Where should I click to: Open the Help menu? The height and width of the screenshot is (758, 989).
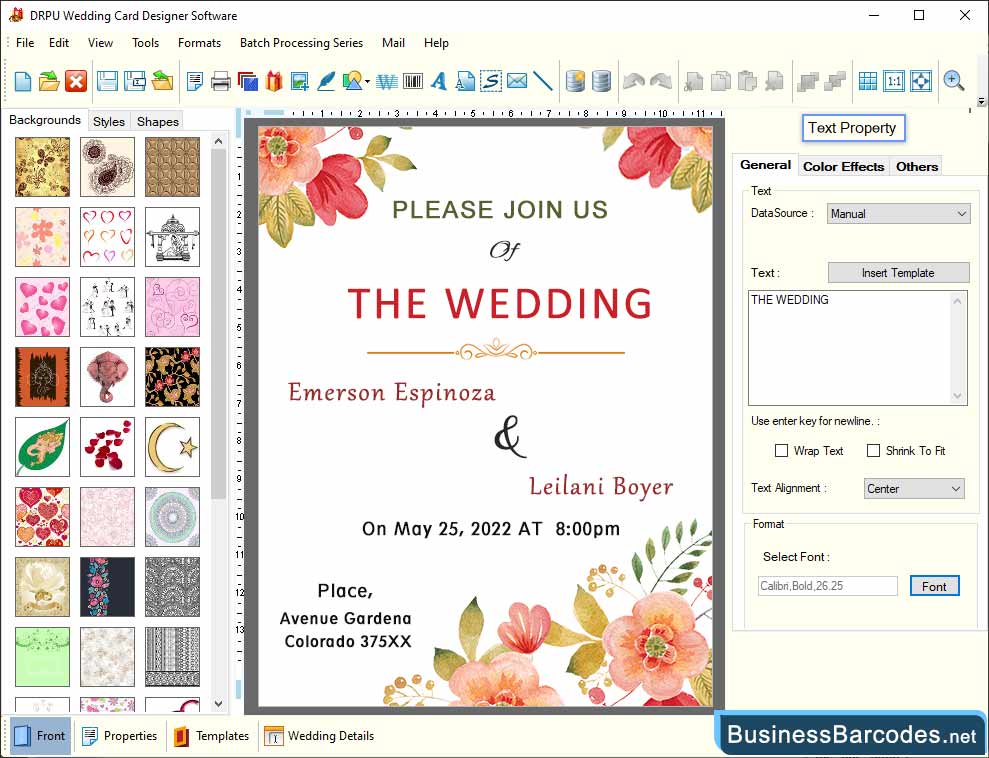pos(436,43)
